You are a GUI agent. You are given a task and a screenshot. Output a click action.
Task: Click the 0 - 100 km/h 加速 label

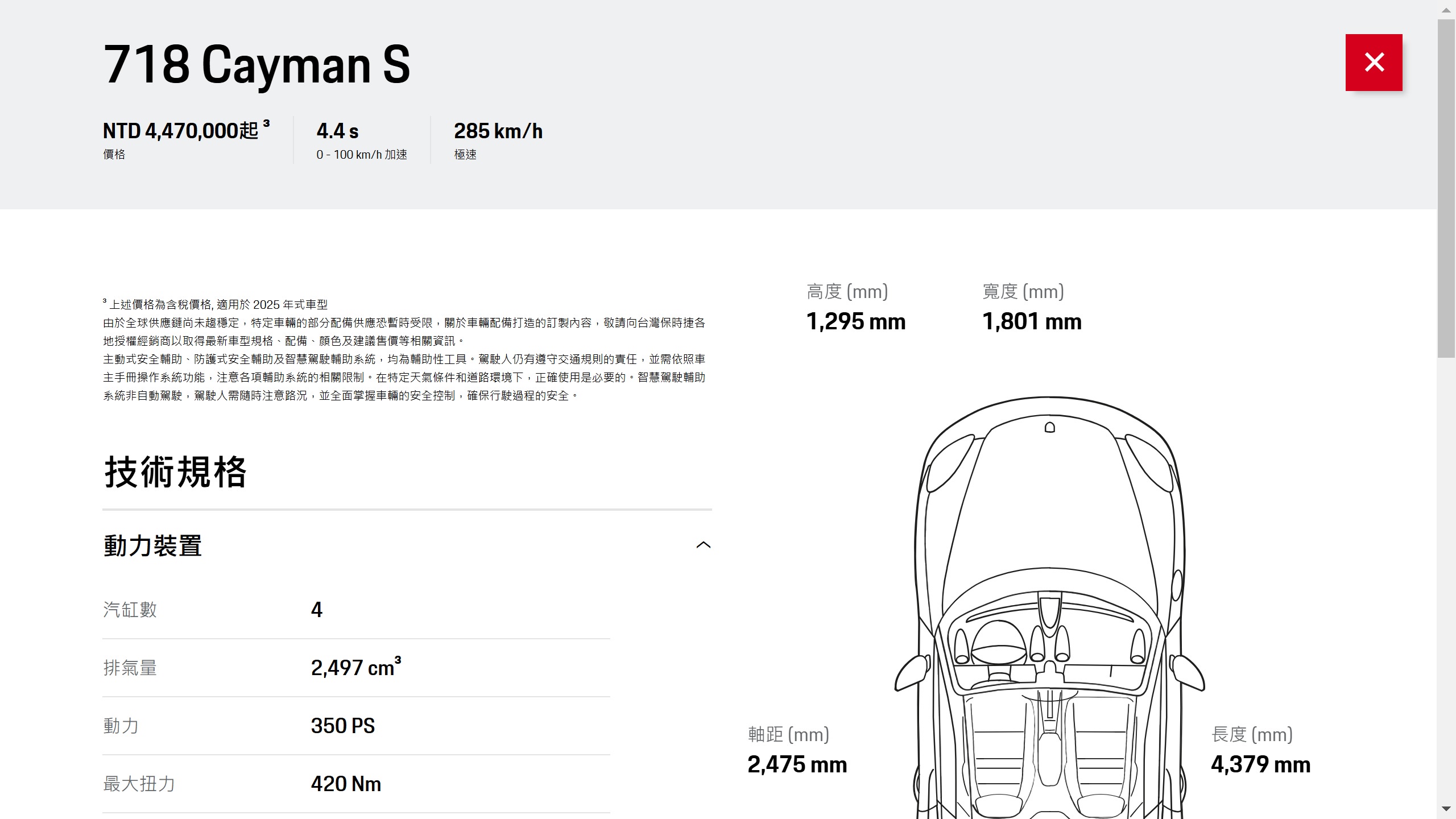362,154
